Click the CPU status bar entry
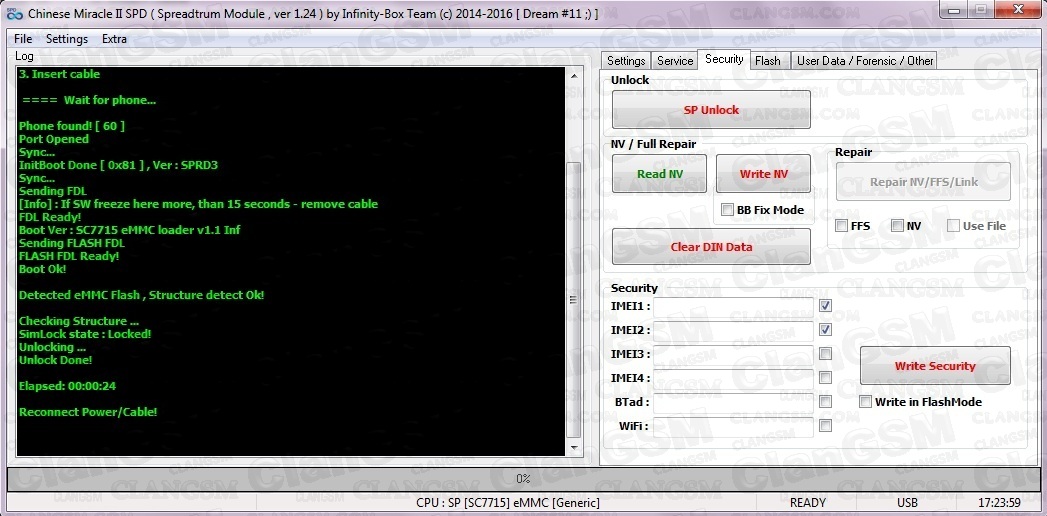 point(507,503)
